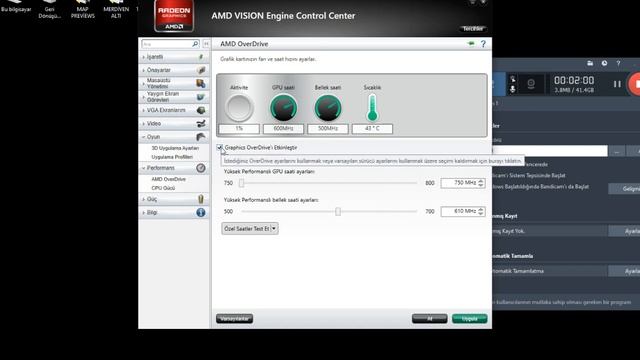Open the Tercihler menu
The width and height of the screenshot is (640, 360).
click(x=473, y=29)
